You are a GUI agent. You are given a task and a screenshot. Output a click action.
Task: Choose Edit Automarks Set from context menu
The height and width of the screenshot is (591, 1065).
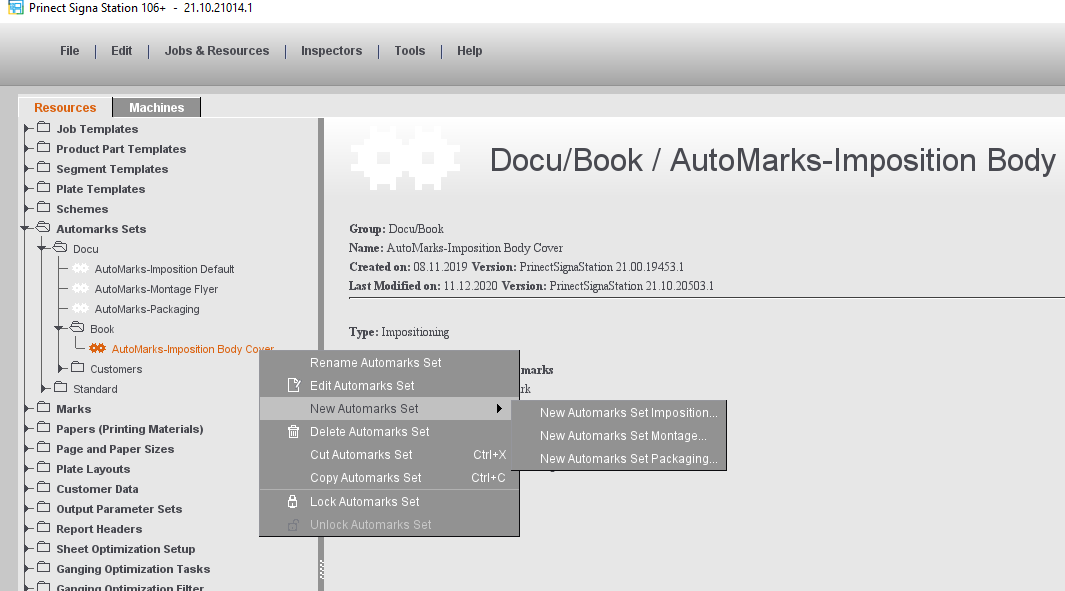click(389, 386)
